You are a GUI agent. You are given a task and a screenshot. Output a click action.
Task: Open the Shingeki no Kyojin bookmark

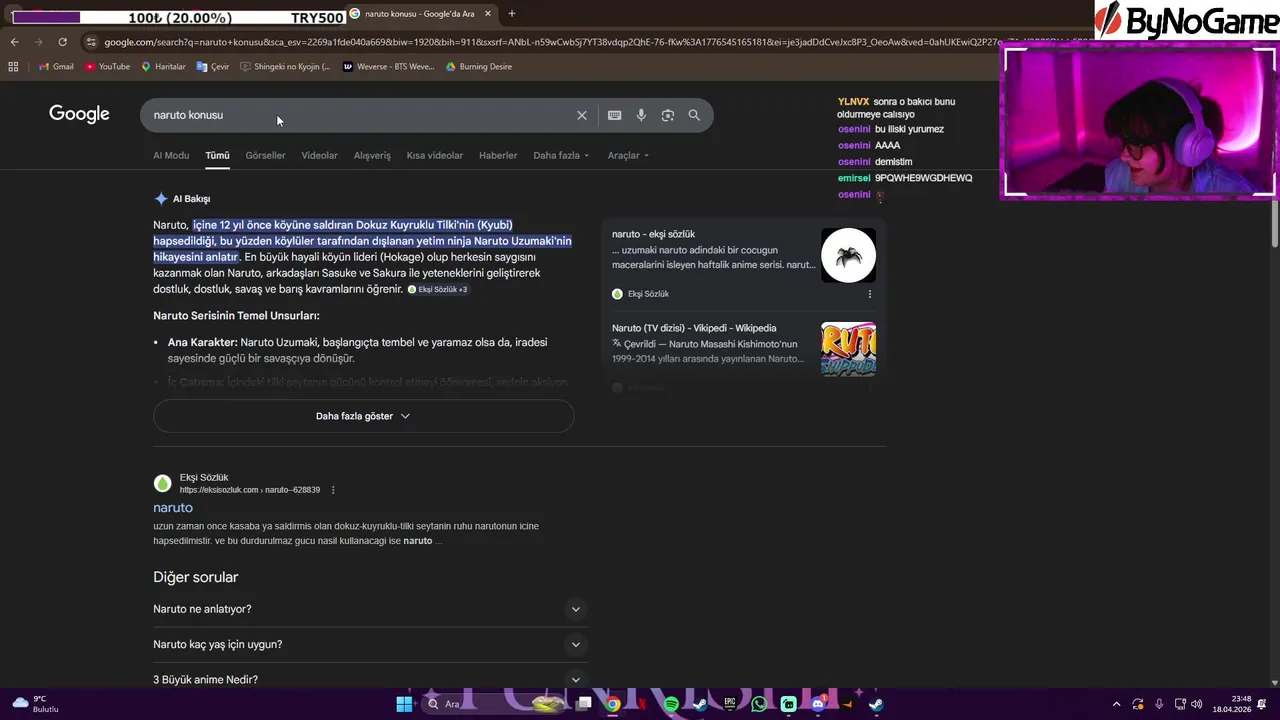point(285,66)
